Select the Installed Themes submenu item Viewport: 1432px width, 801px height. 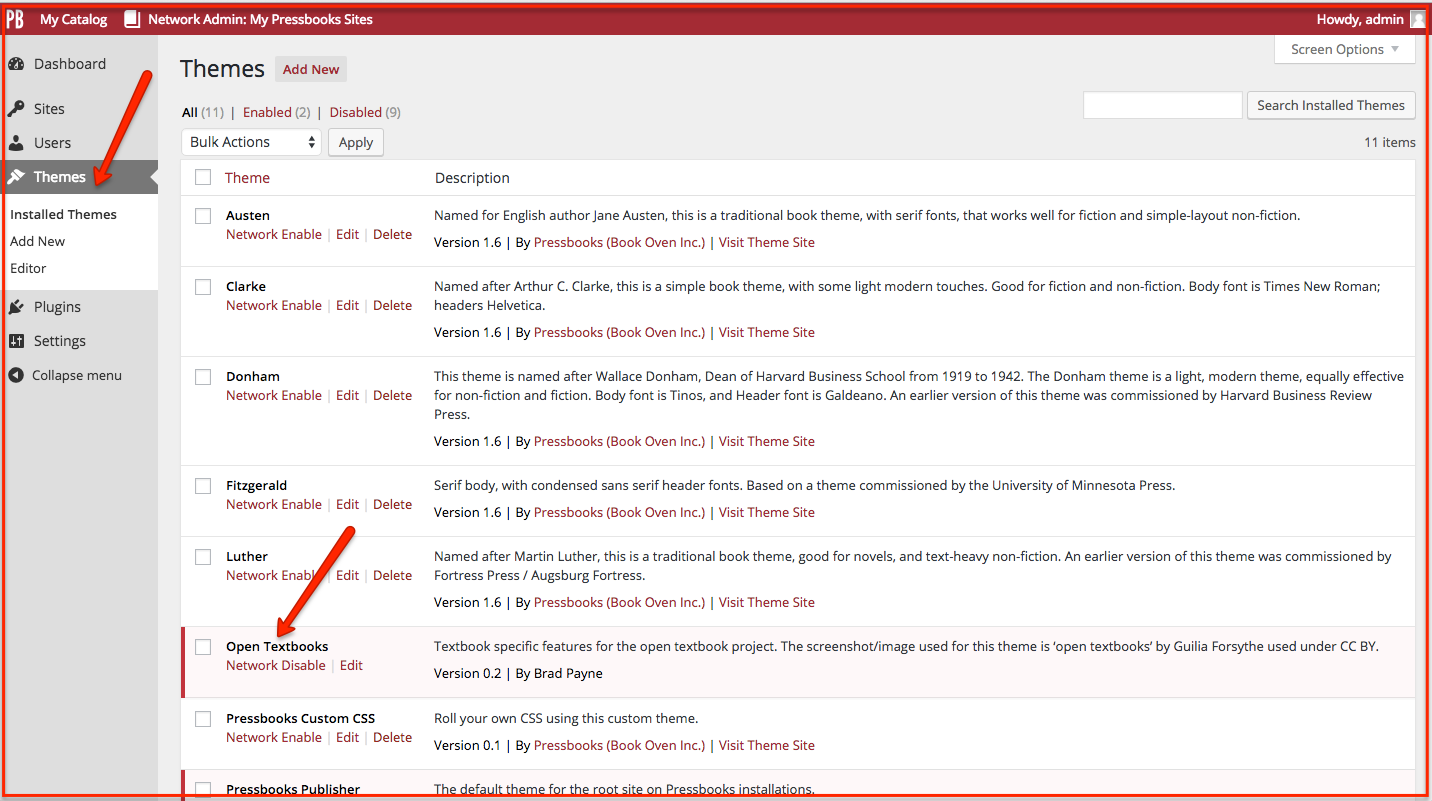(x=63, y=214)
